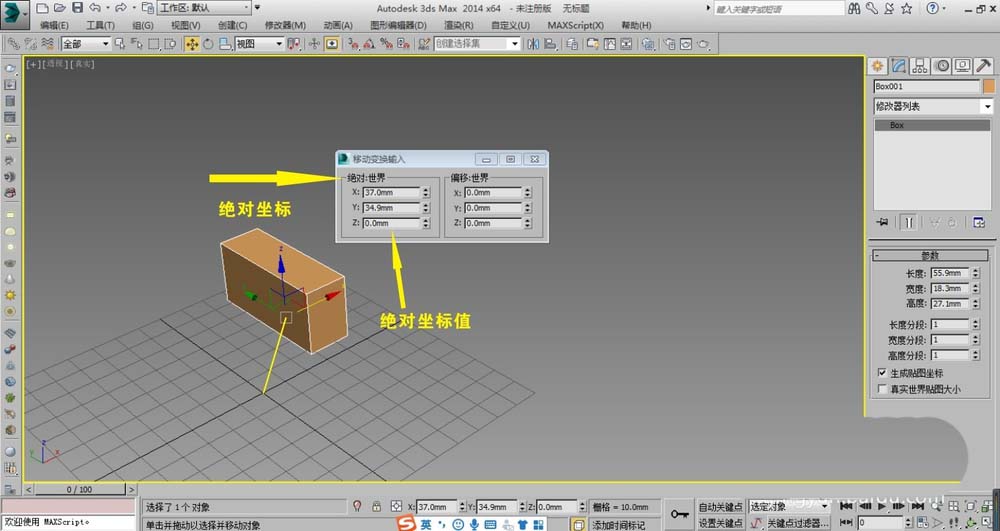This screenshot has height=531, width=1000.
Task: Click the 关键点过滤器 button
Action: pyautogui.click(x=797, y=523)
